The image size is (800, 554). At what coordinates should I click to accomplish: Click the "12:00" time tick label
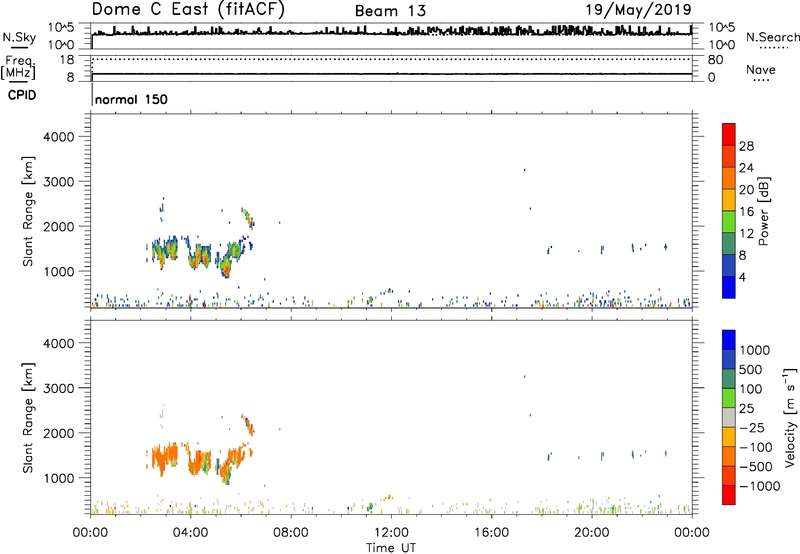(x=391, y=533)
